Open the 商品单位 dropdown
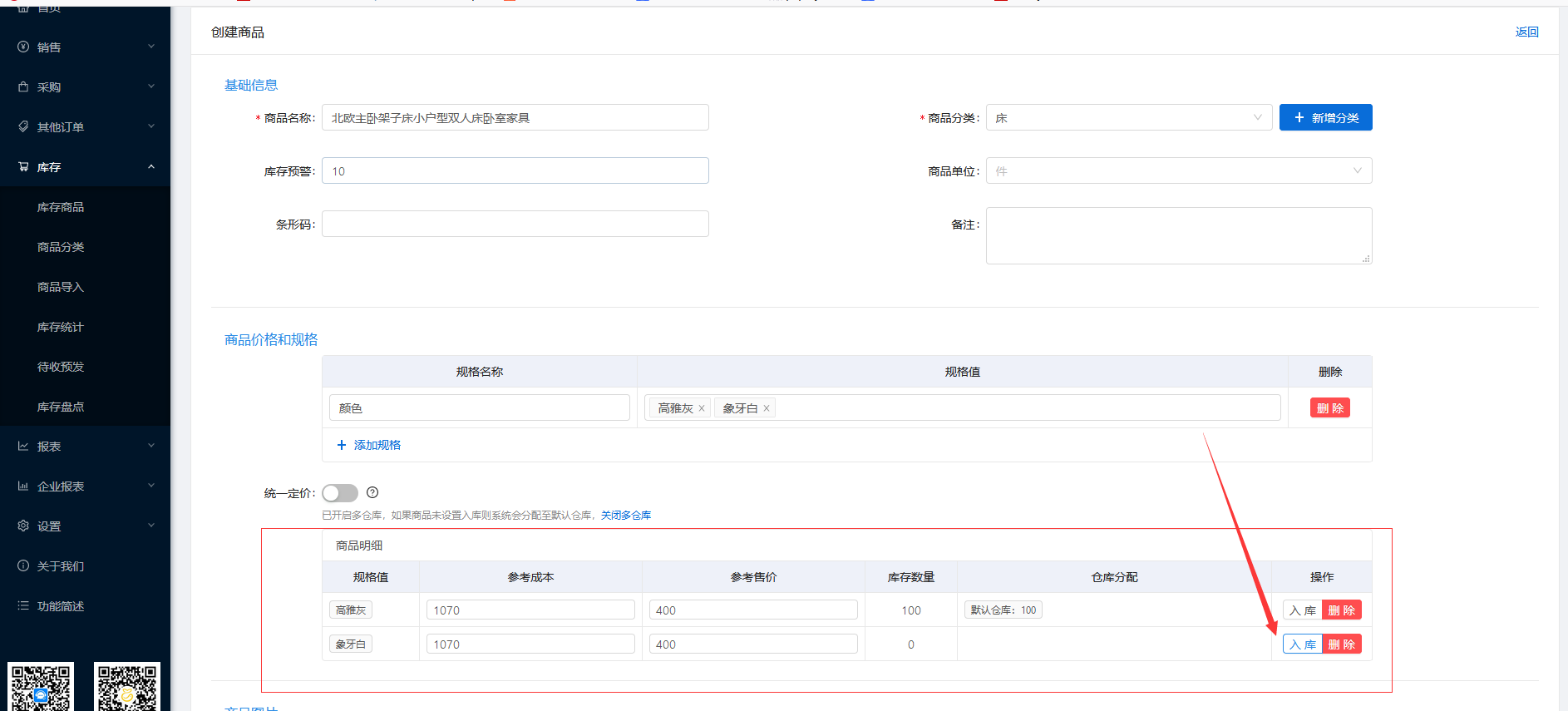Screen dimensions: 1568x711 click(x=1179, y=171)
